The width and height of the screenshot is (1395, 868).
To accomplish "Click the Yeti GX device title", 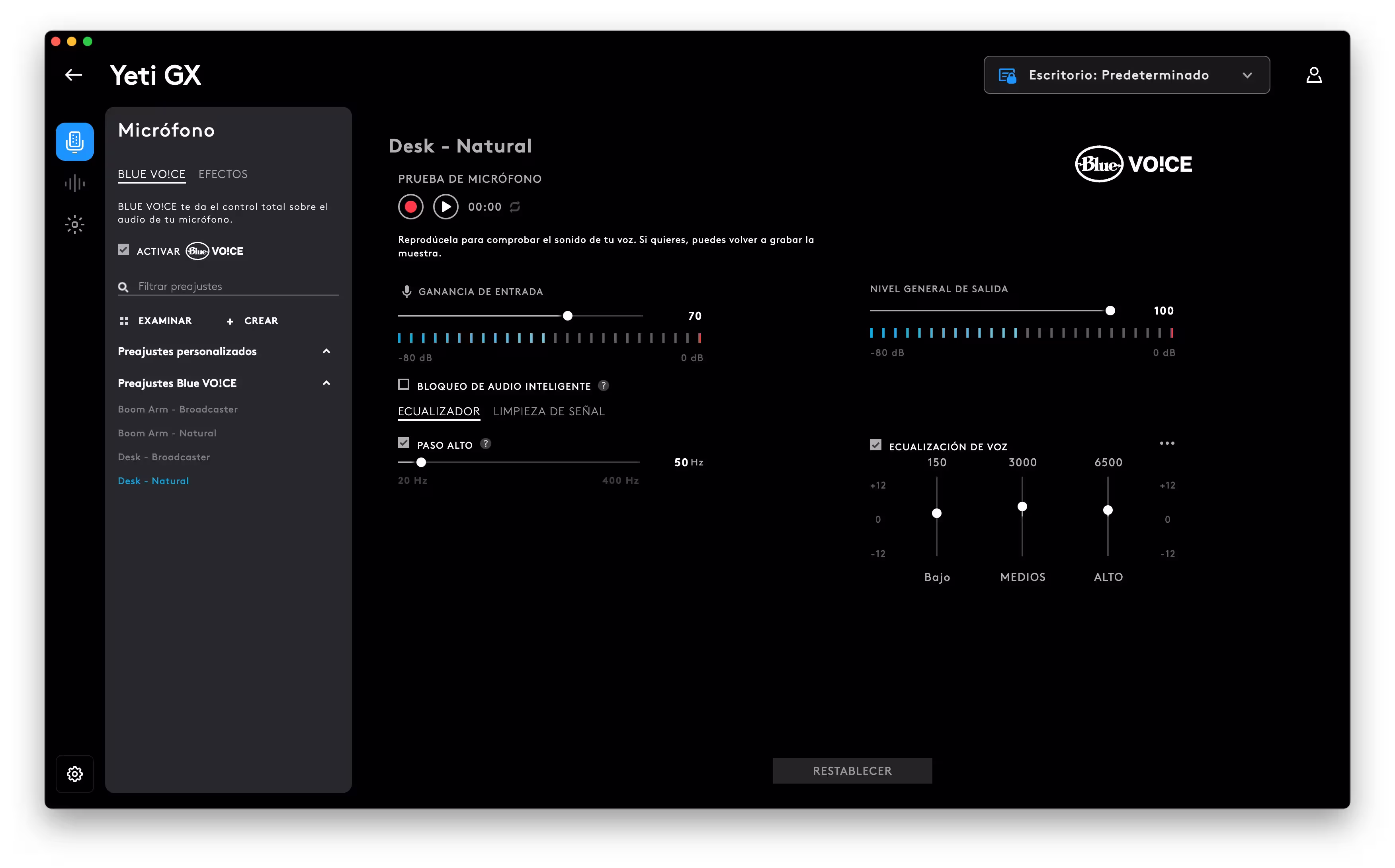I will click(x=156, y=75).
